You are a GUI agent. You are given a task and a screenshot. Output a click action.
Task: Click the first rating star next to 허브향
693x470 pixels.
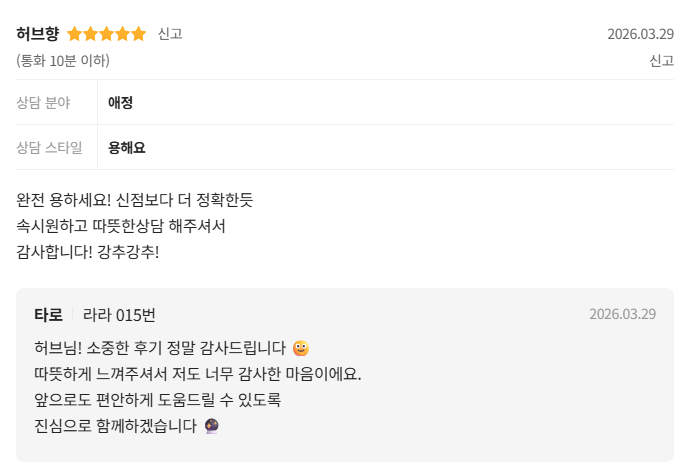[75, 34]
